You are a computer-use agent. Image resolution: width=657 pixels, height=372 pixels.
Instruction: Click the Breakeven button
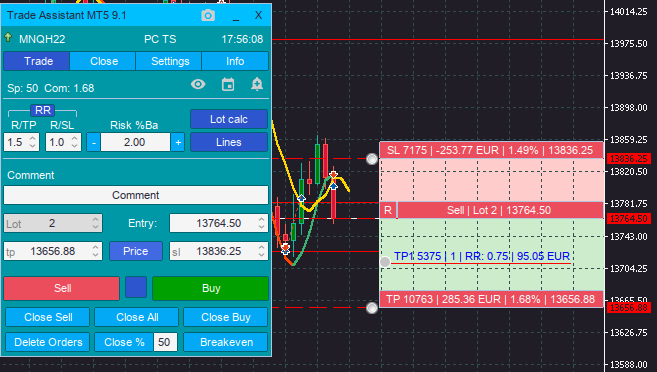(x=225, y=342)
